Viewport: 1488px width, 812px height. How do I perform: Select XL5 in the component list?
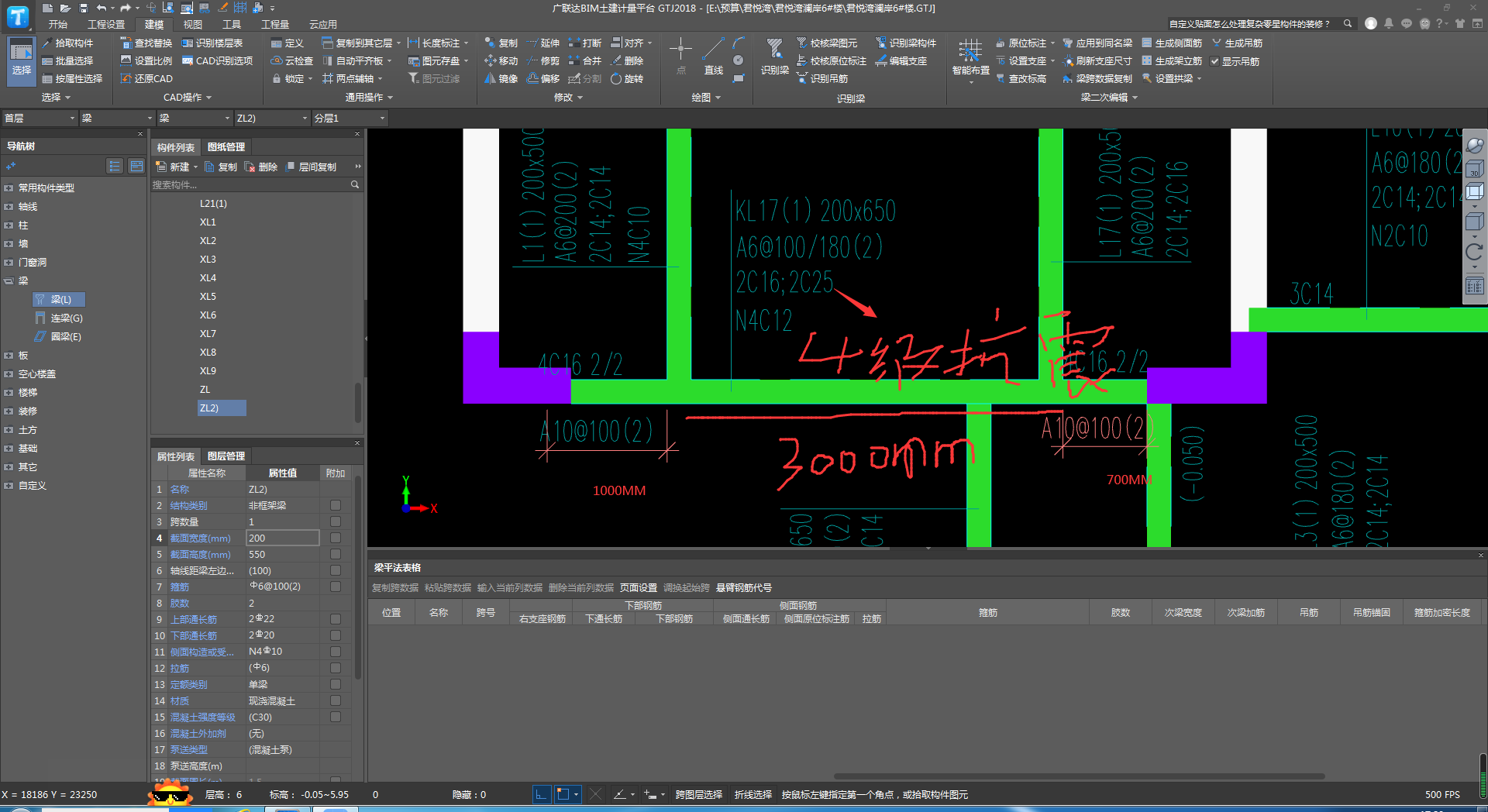[208, 297]
